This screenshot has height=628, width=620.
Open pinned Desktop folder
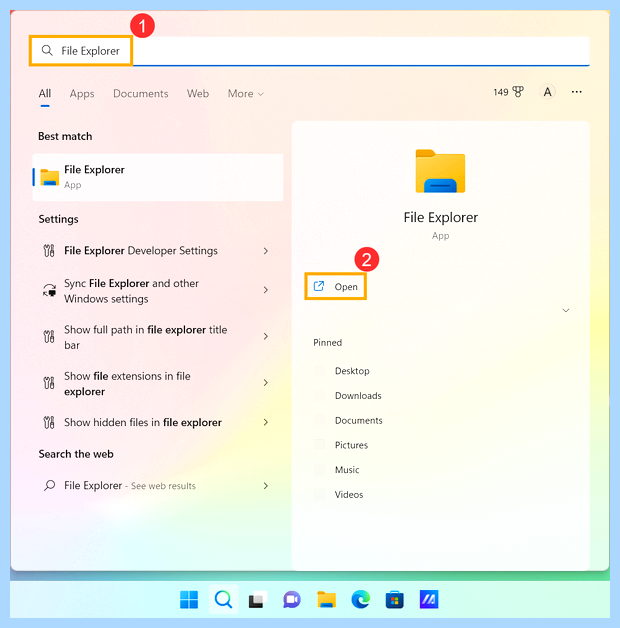tap(352, 371)
